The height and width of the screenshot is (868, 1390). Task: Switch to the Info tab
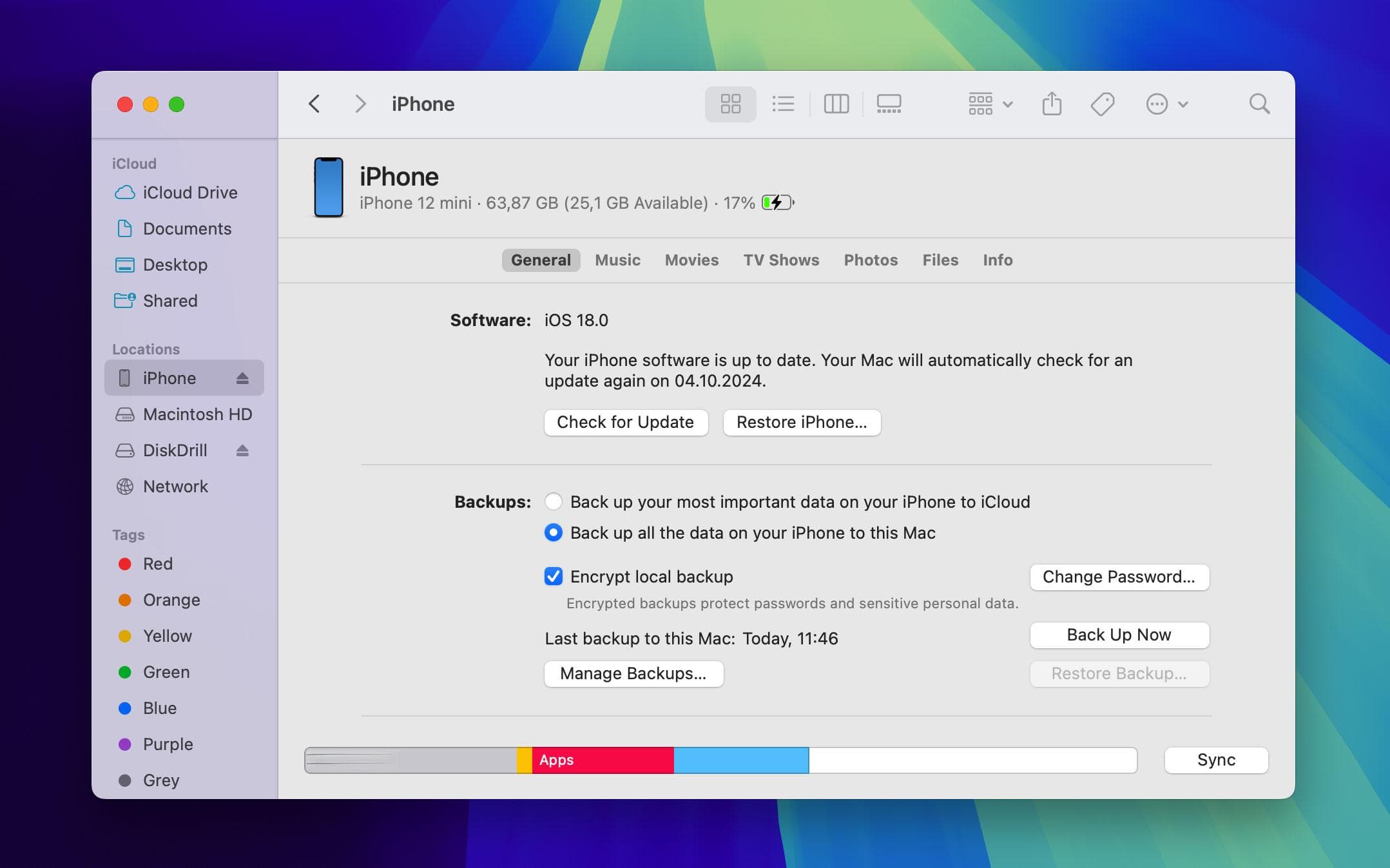998,260
